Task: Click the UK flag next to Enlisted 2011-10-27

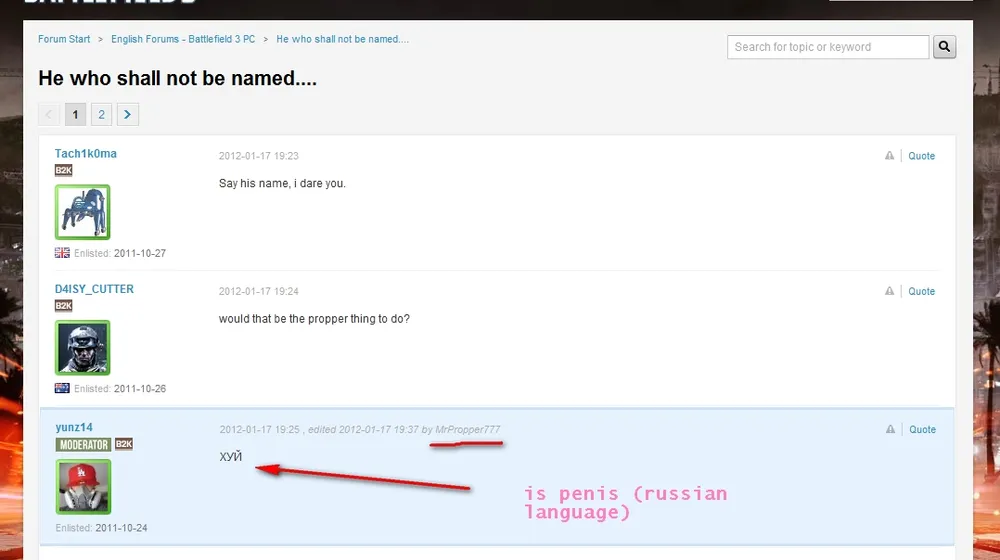Action: 62,253
